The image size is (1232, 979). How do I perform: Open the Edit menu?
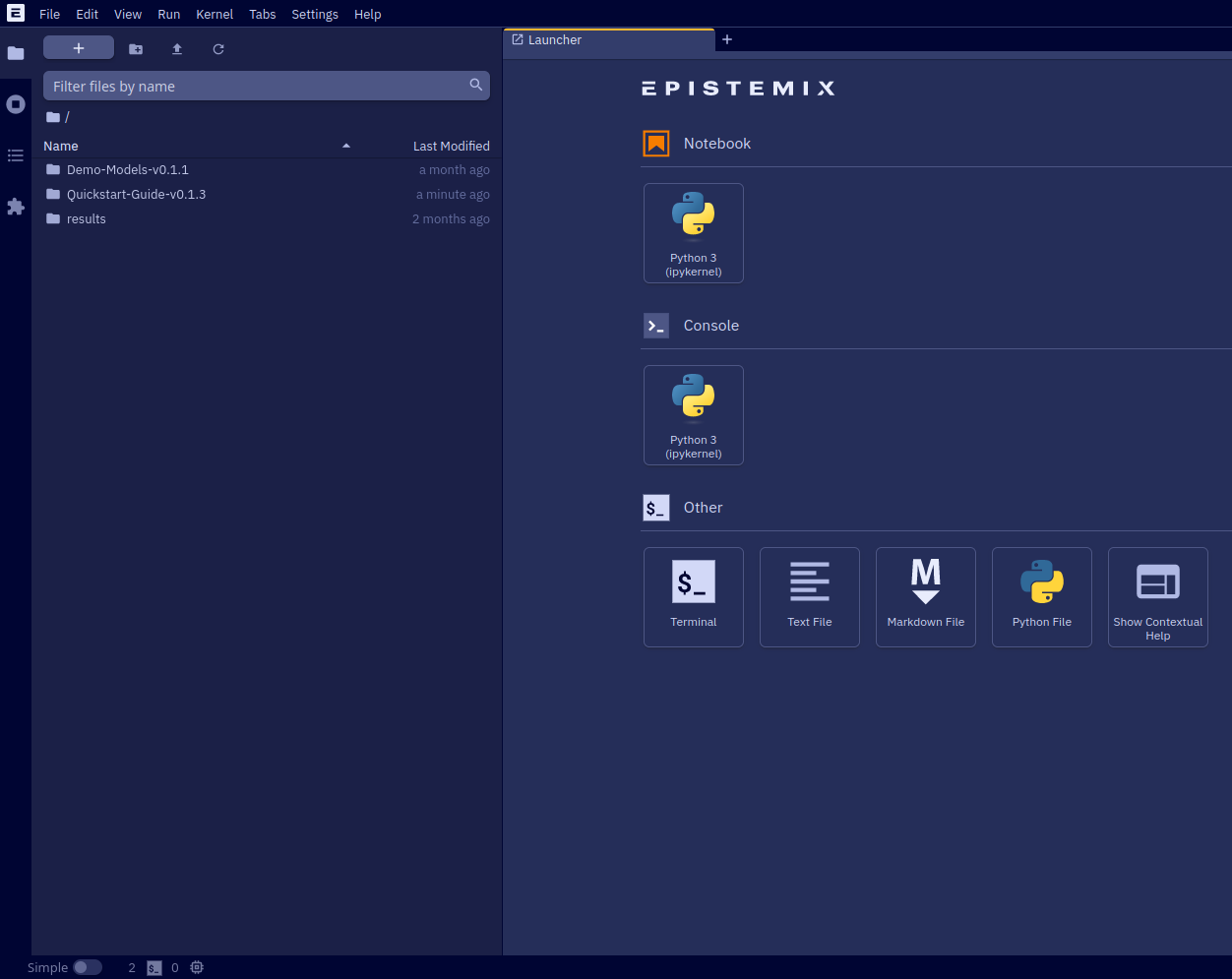point(88,14)
